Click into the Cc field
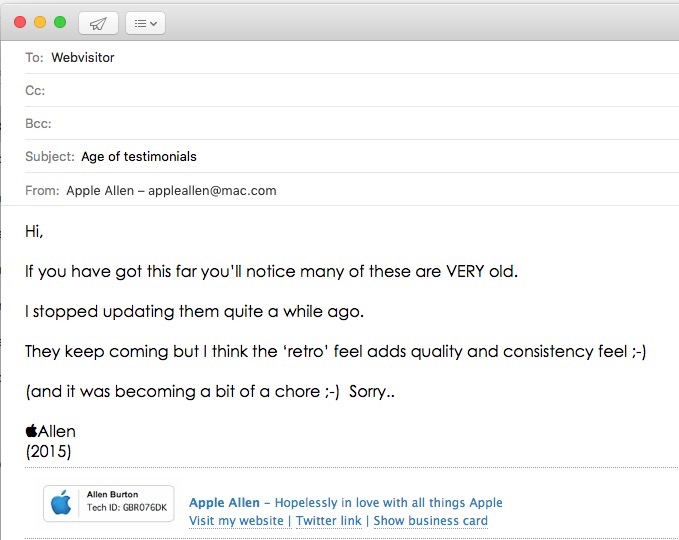 click(x=300, y=91)
